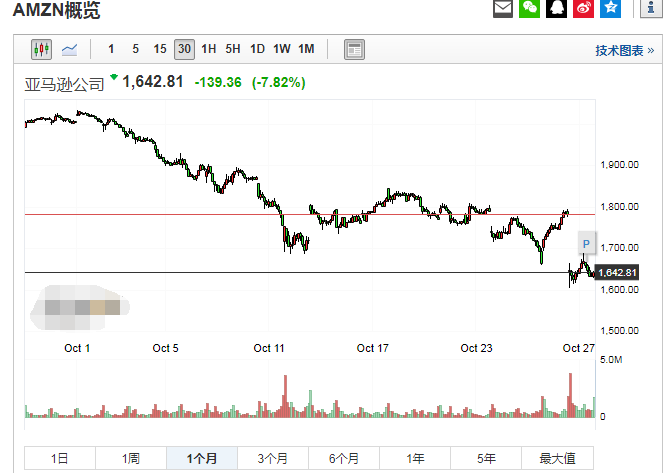
Task: Switch to the 1日 range tab
Action: [60, 458]
